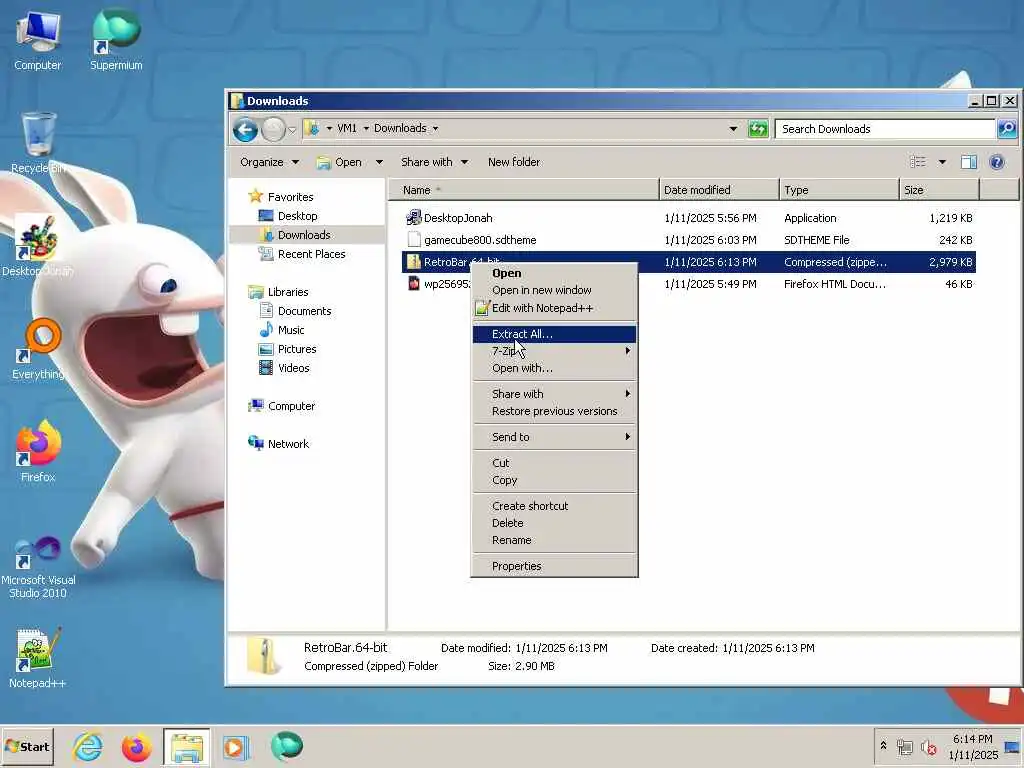Click the Refresh button beside address bar
Image resolution: width=1024 pixels, height=768 pixels.
(758, 129)
